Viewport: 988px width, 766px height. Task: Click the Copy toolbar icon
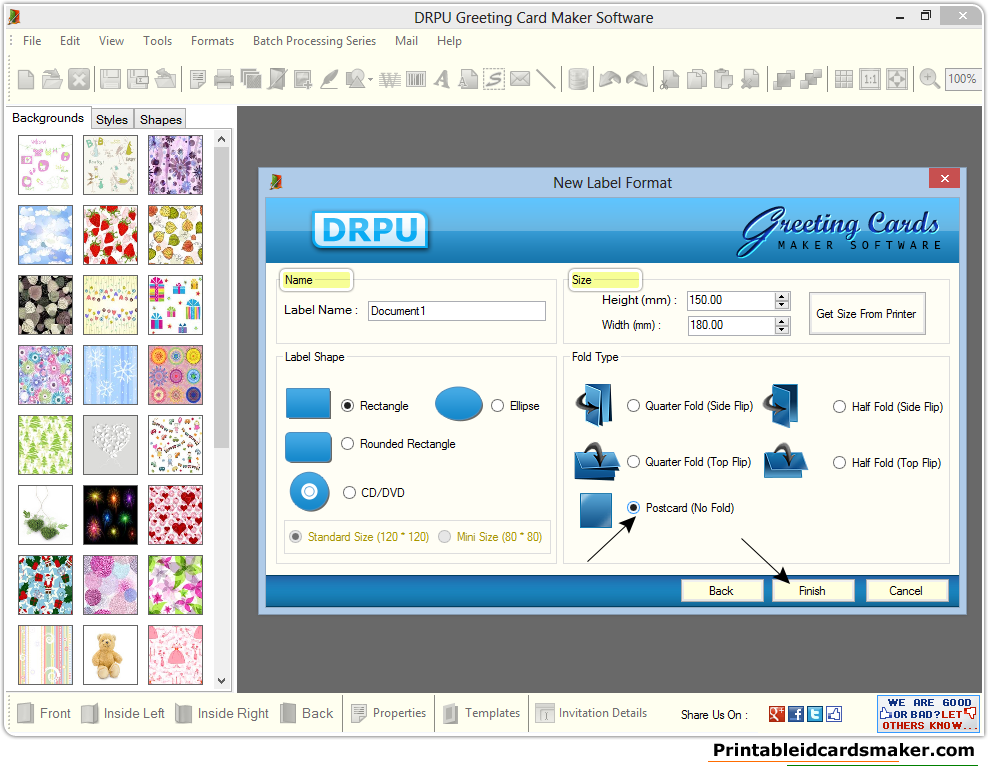[697, 79]
